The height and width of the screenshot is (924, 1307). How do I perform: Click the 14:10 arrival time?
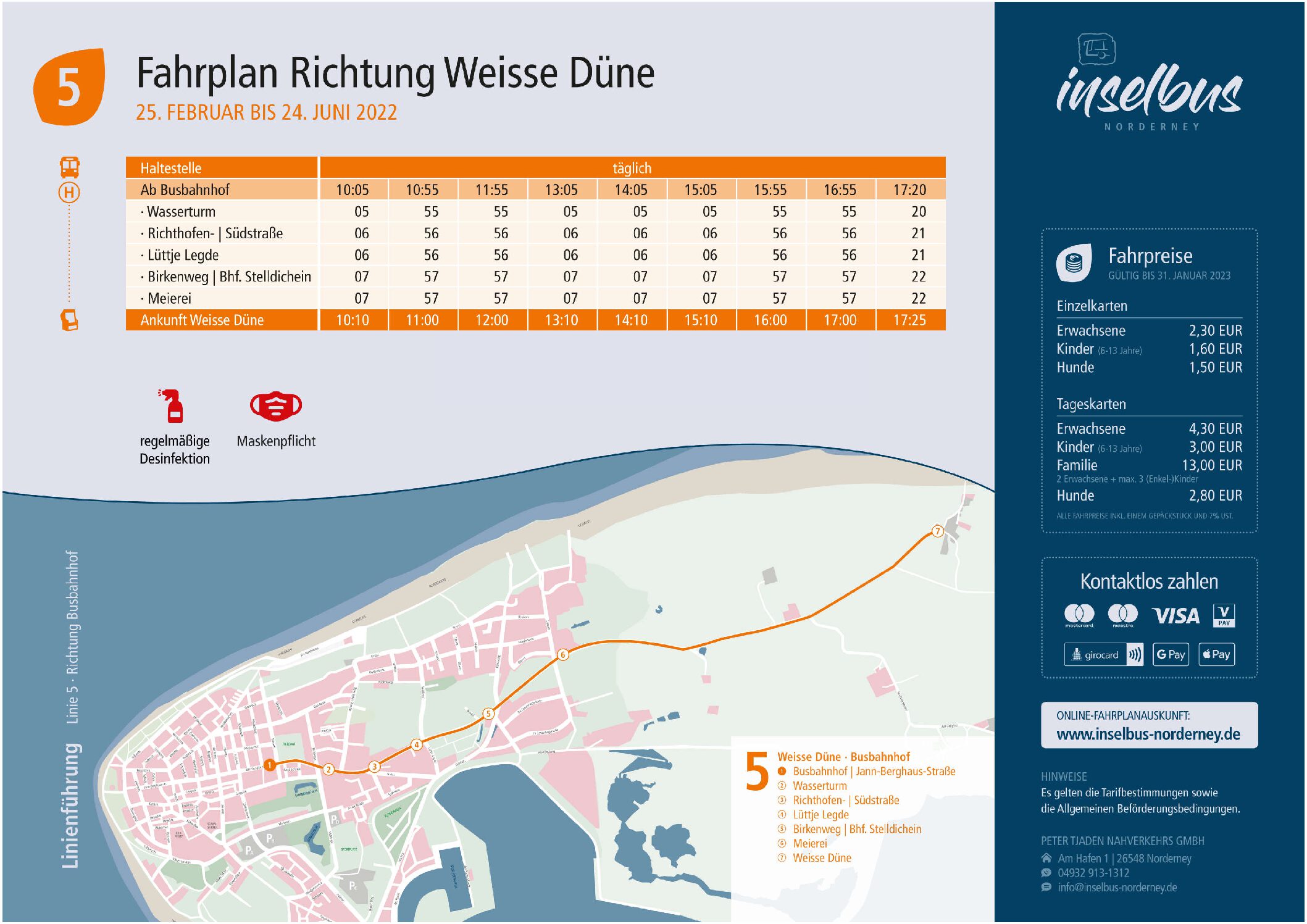pos(631,320)
